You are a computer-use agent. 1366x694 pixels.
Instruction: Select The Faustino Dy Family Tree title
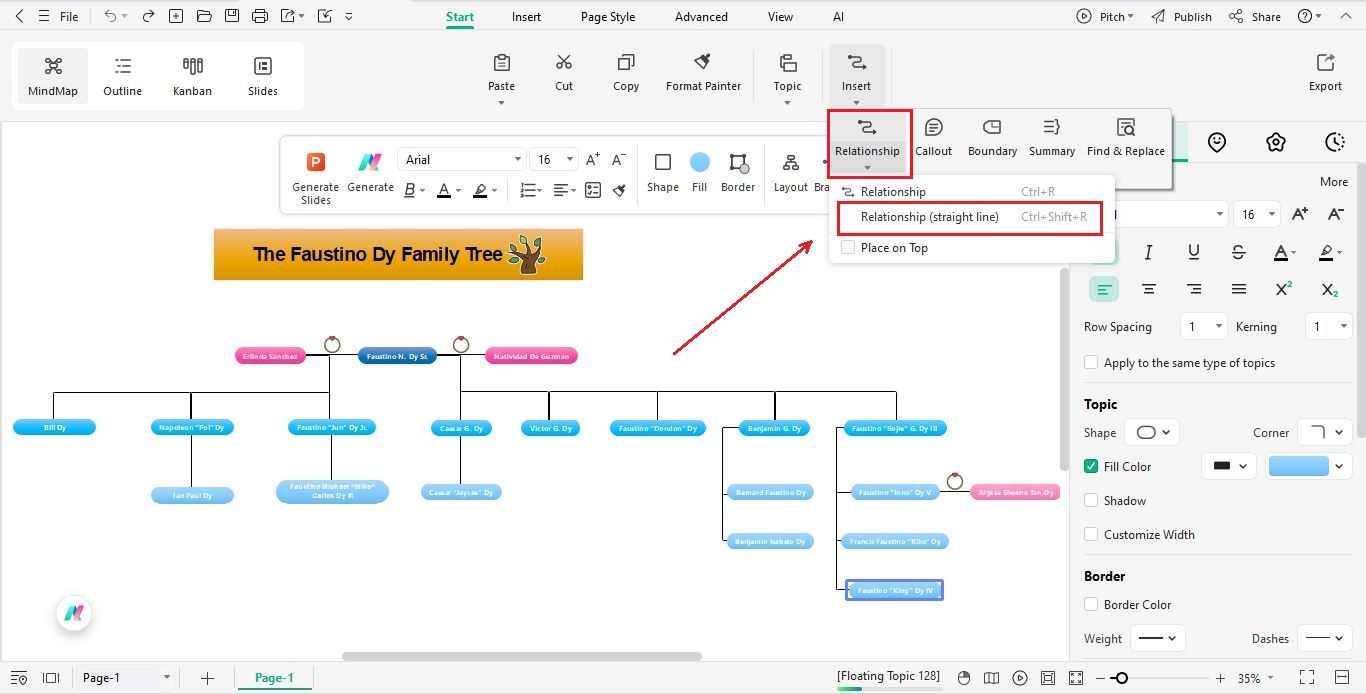click(398, 254)
